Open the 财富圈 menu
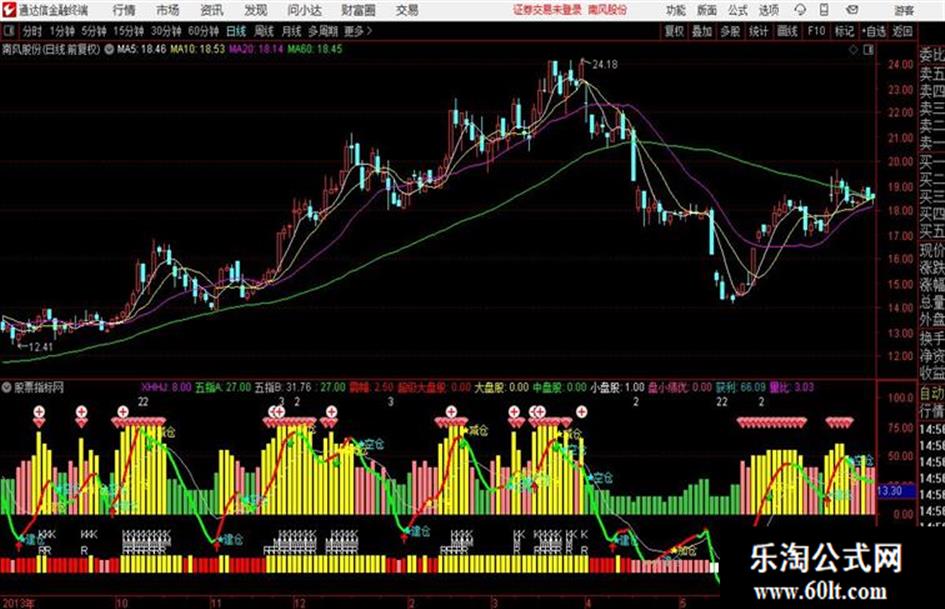Viewport: 945px width, 609px height. pos(358,10)
